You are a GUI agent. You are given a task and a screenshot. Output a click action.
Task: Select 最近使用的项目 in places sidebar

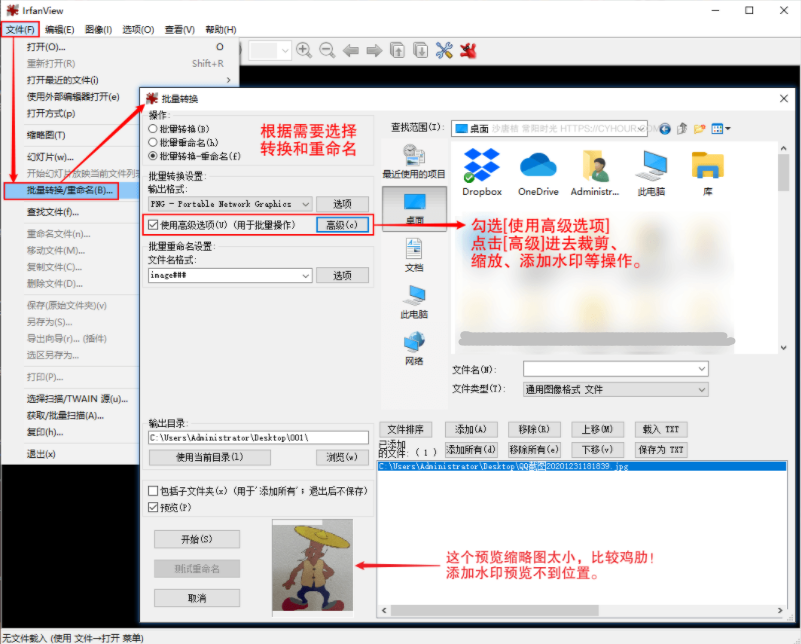pos(414,161)
